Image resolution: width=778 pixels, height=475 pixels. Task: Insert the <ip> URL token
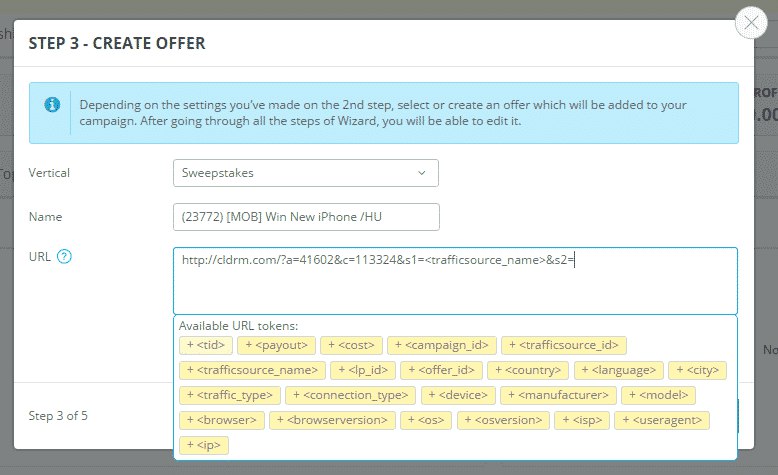pos(204,445)
